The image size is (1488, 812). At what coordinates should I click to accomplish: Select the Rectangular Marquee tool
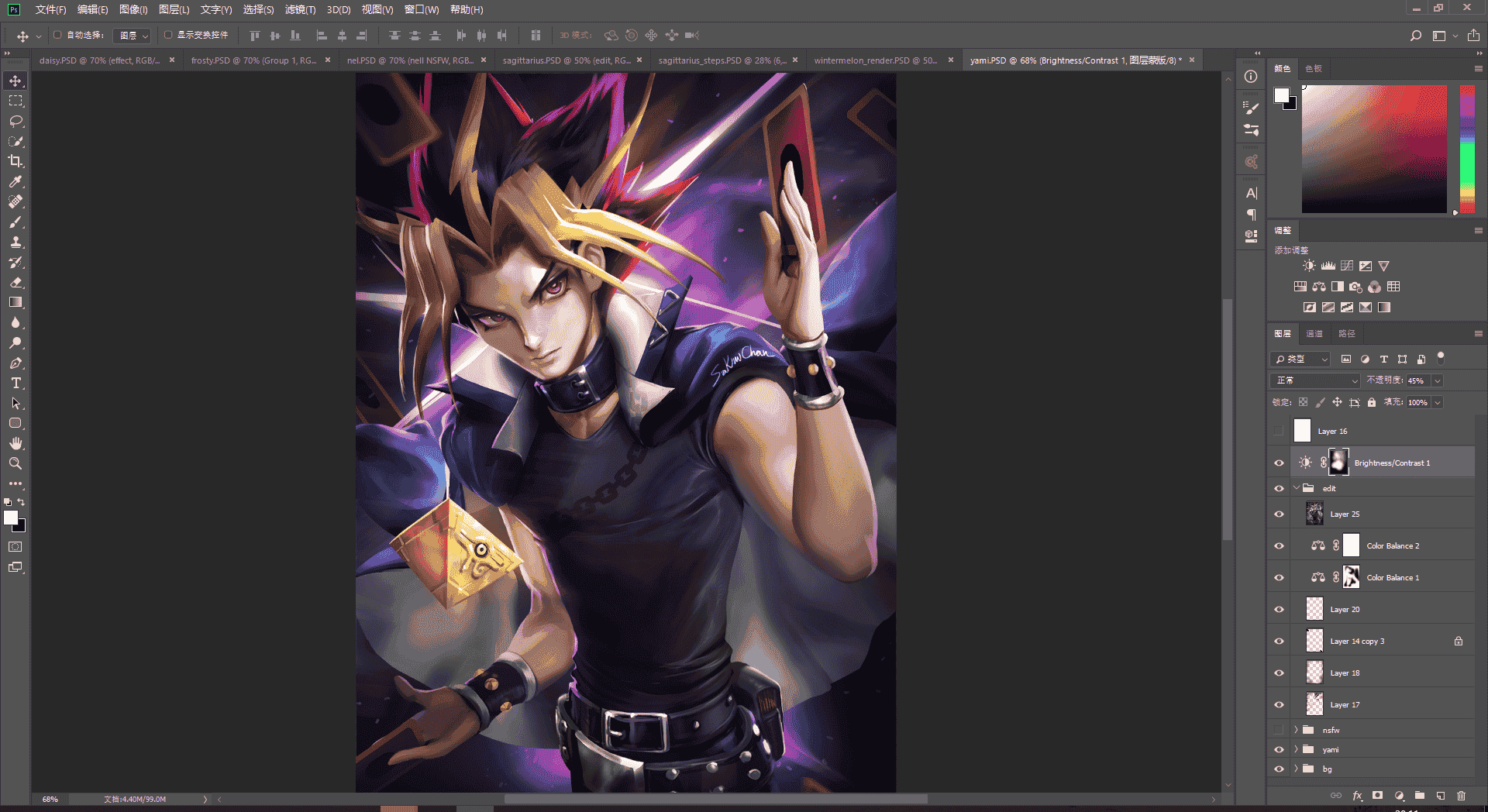click(x=15, y=101)
